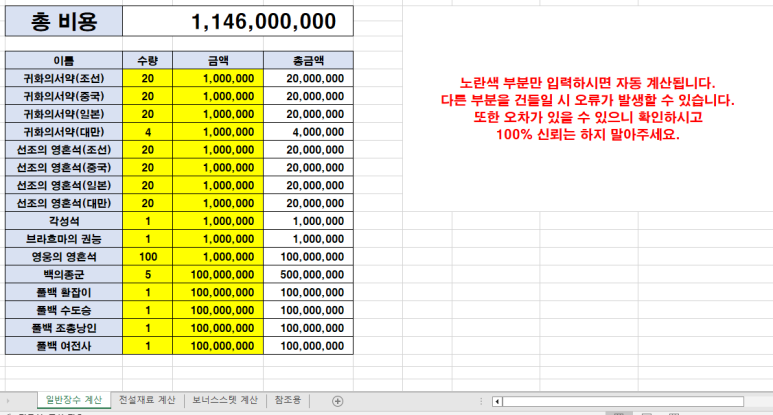Select the 귀화의서약(대만) name cell
773x415 pixels.
(64, 132)
